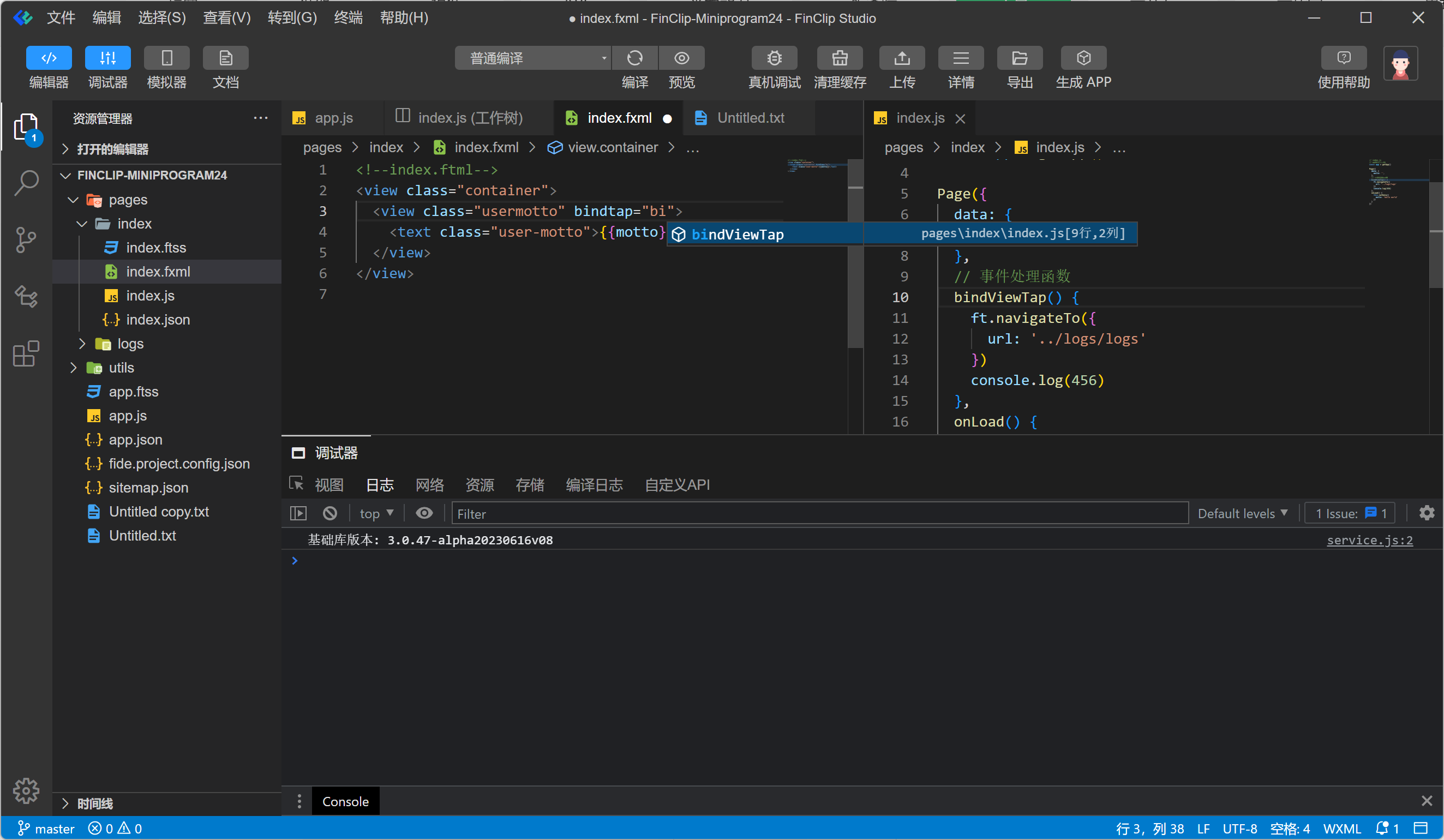The width and height of the screenshot is (1444, 840).
Task: Click the clear console icon
Action: (329, 513)
